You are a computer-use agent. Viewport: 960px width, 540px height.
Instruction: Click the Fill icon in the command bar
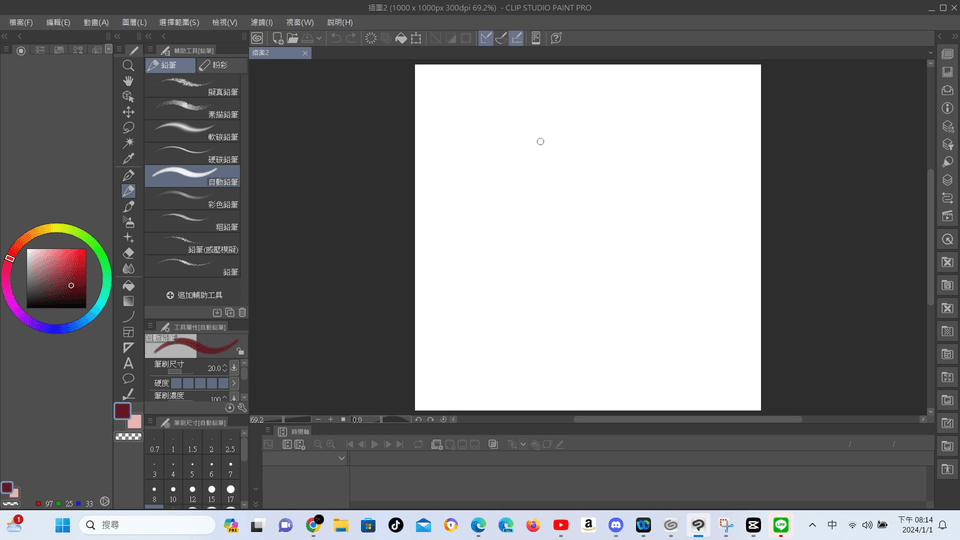(401, 38)
